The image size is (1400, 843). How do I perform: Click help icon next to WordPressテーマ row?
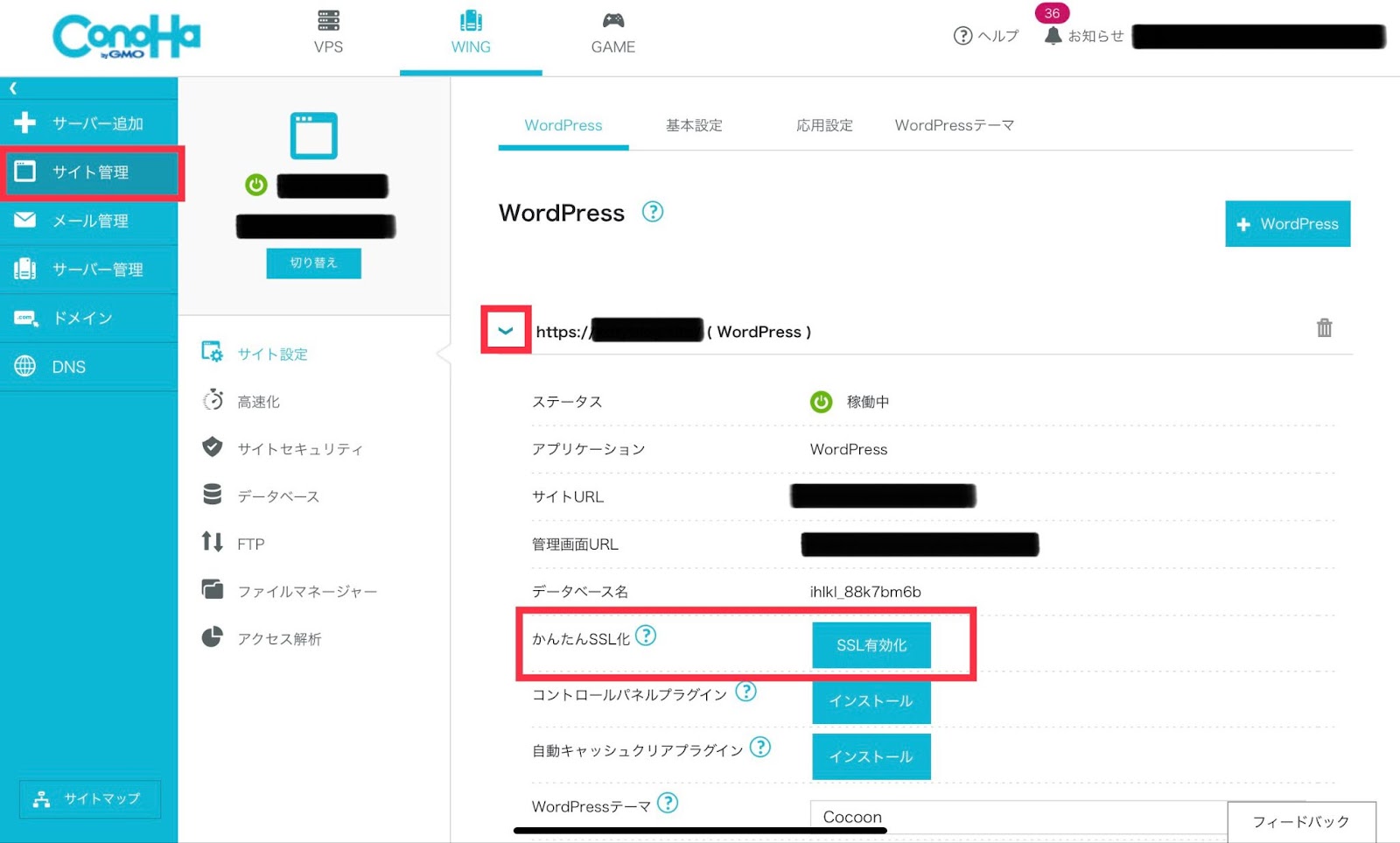668,803
